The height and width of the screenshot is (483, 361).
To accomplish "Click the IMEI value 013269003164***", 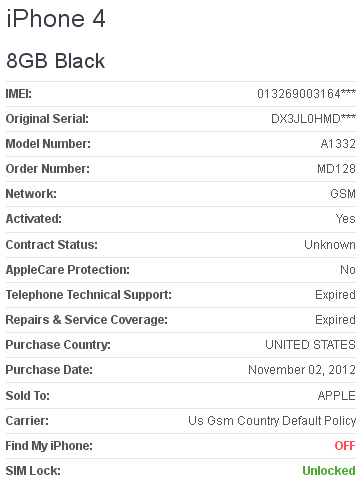I will [x=306, y=94].
